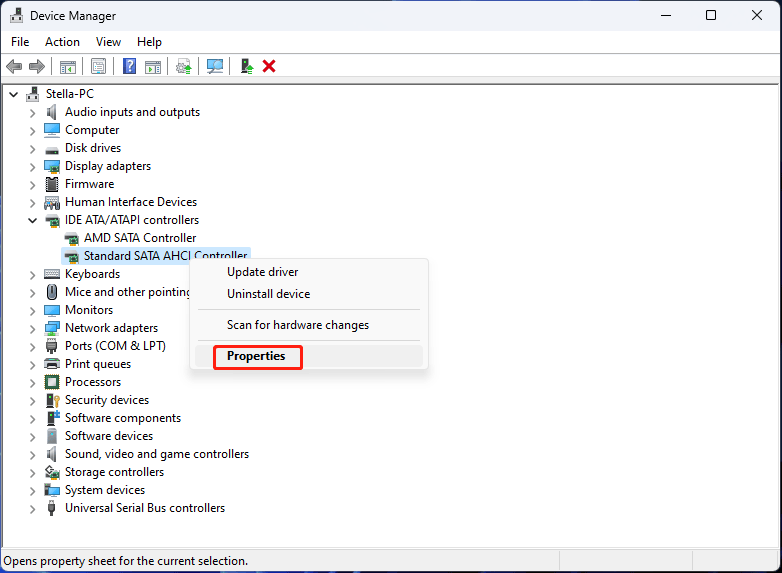782x573 pixels.
Task: Click the Universal Serial Bus controllers icon
Action: click(51, 508)
